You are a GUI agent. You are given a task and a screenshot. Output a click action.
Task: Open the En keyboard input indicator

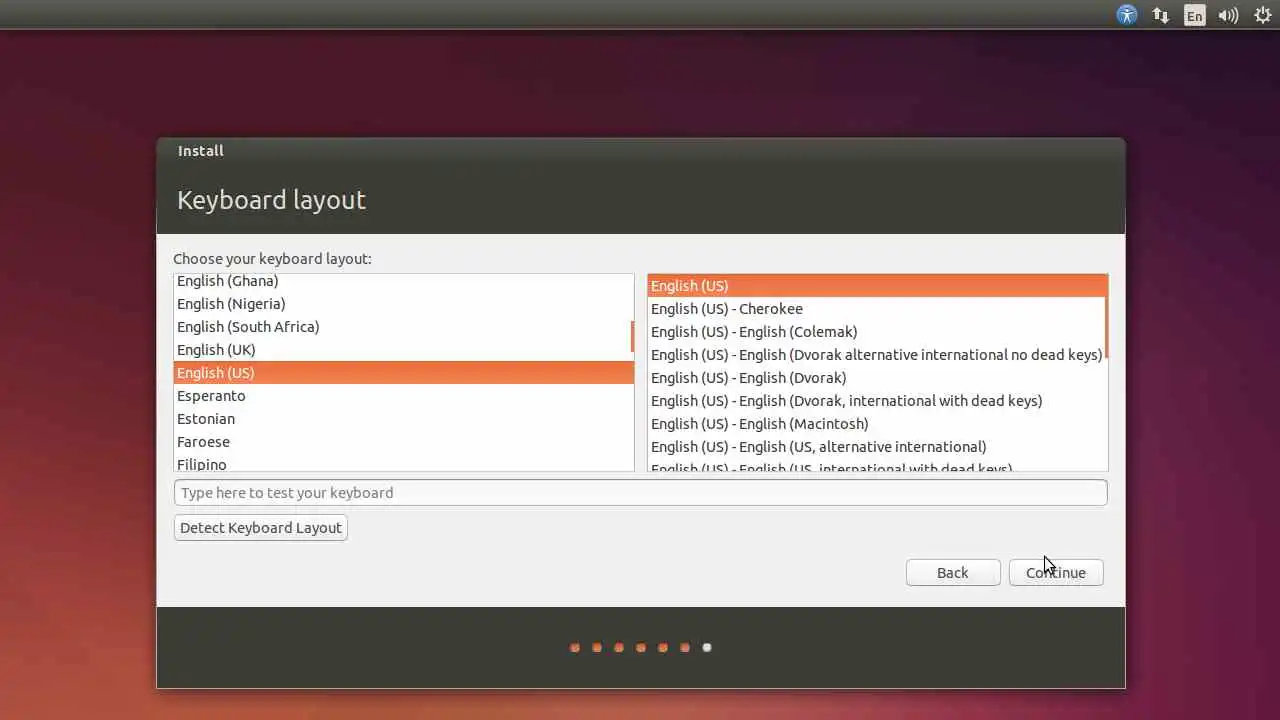(x=1195, y=15)
